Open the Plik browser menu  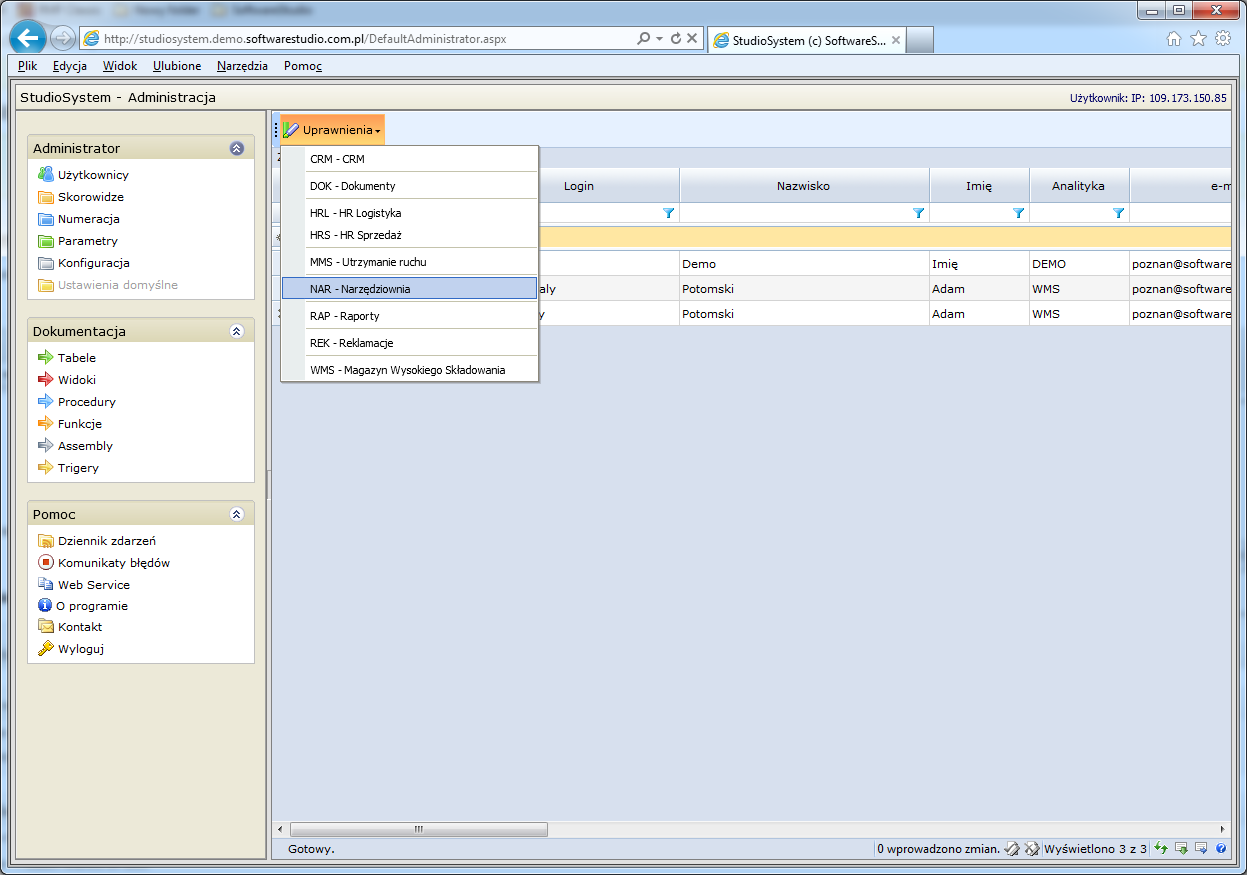(x=27, y=66)
